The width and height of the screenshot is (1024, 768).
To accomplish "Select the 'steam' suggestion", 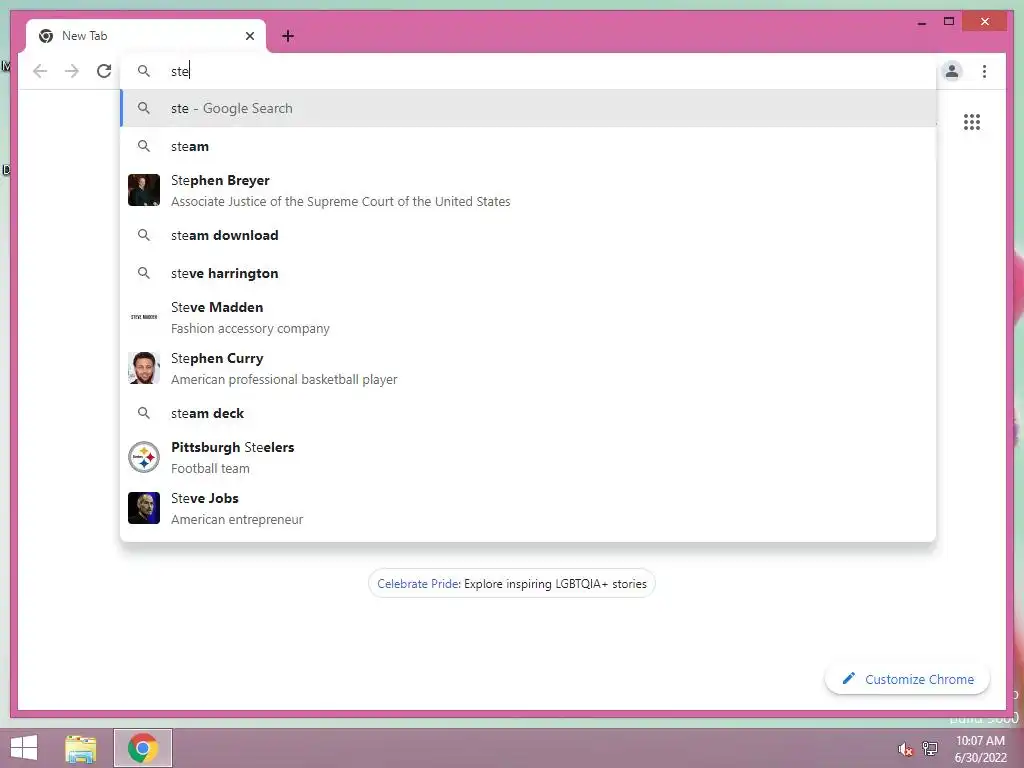I will click(528, 146).
